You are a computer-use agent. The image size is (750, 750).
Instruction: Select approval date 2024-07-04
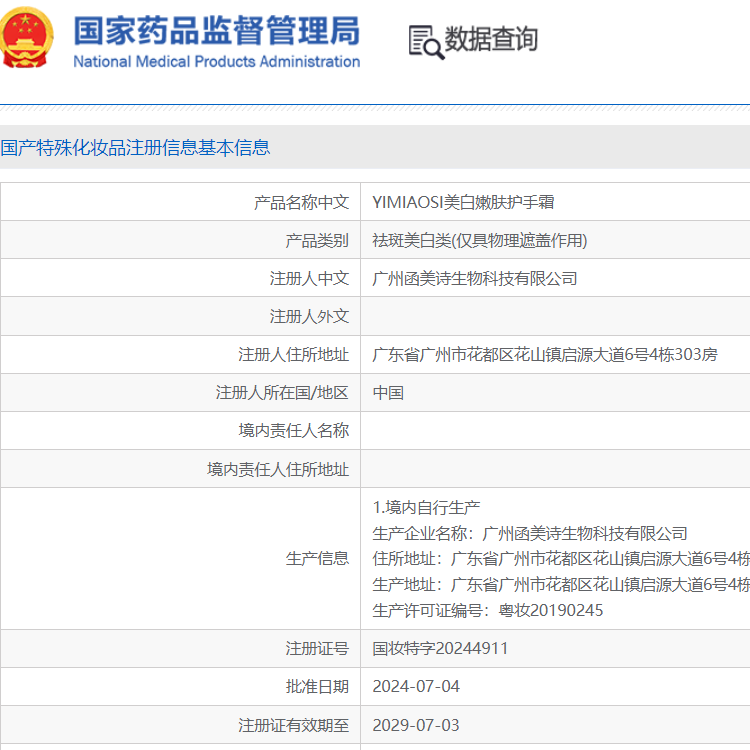click(x=416, y=686)
